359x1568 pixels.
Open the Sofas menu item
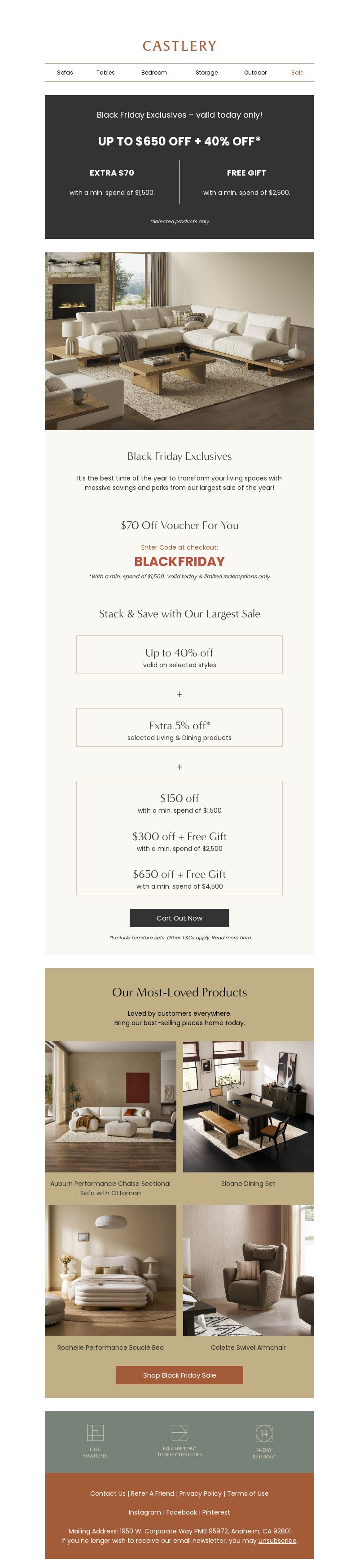coord(65,72)
